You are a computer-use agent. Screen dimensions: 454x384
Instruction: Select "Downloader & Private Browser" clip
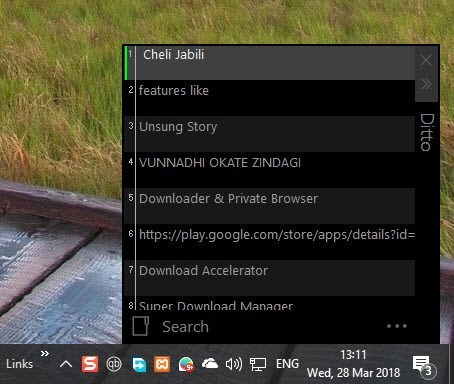269,206
